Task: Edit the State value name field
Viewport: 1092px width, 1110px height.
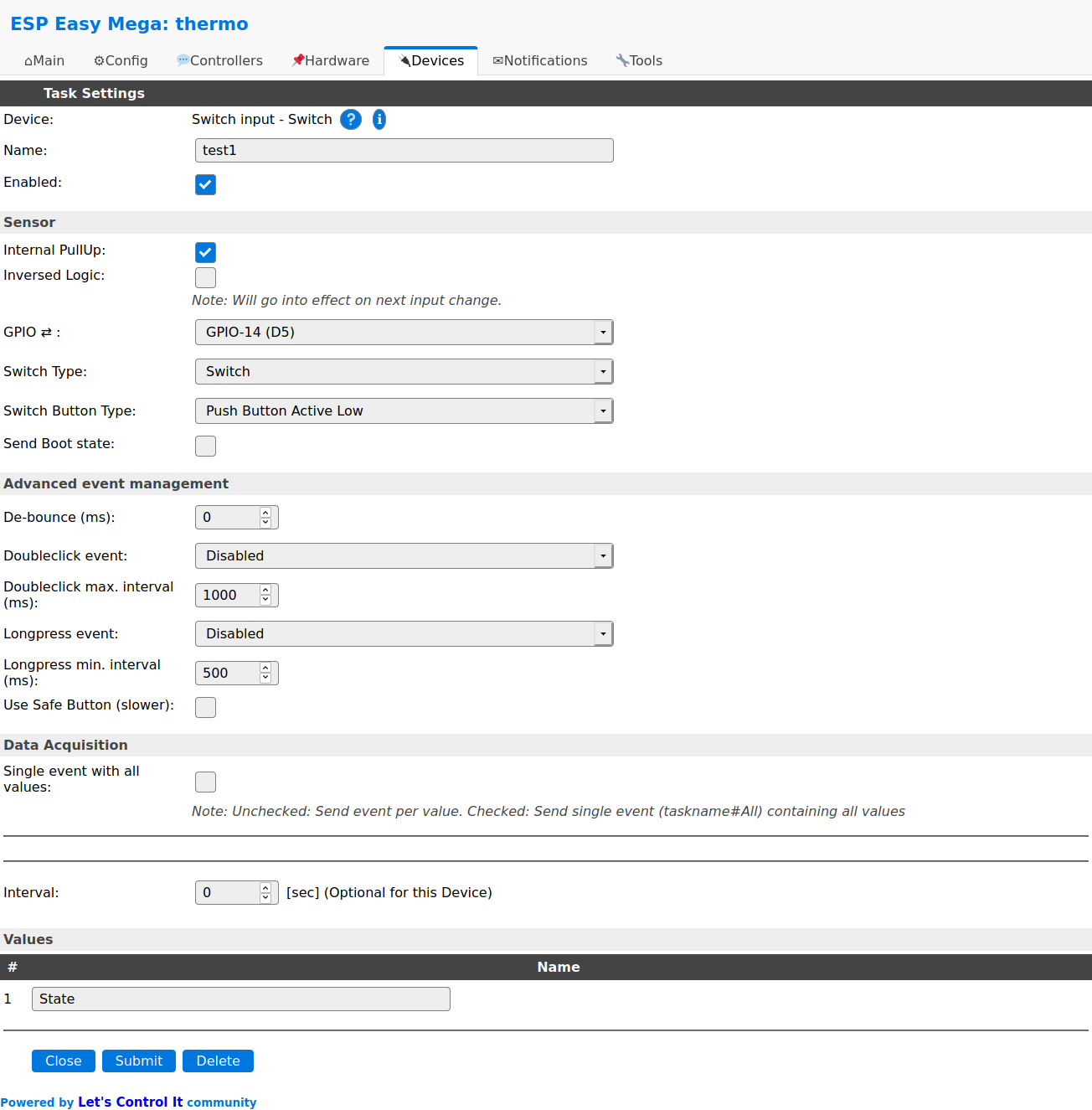Action: 241,999
